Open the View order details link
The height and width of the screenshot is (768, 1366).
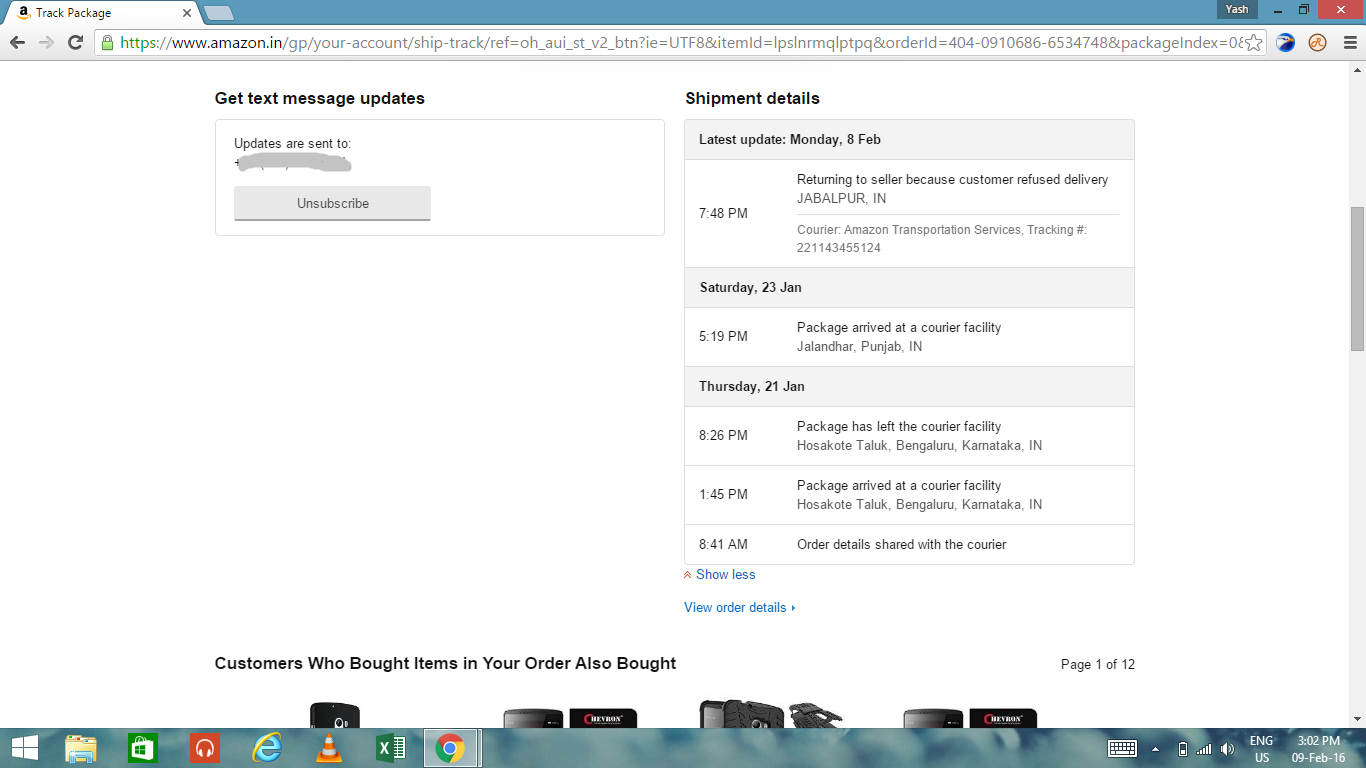tap(735, 608)
